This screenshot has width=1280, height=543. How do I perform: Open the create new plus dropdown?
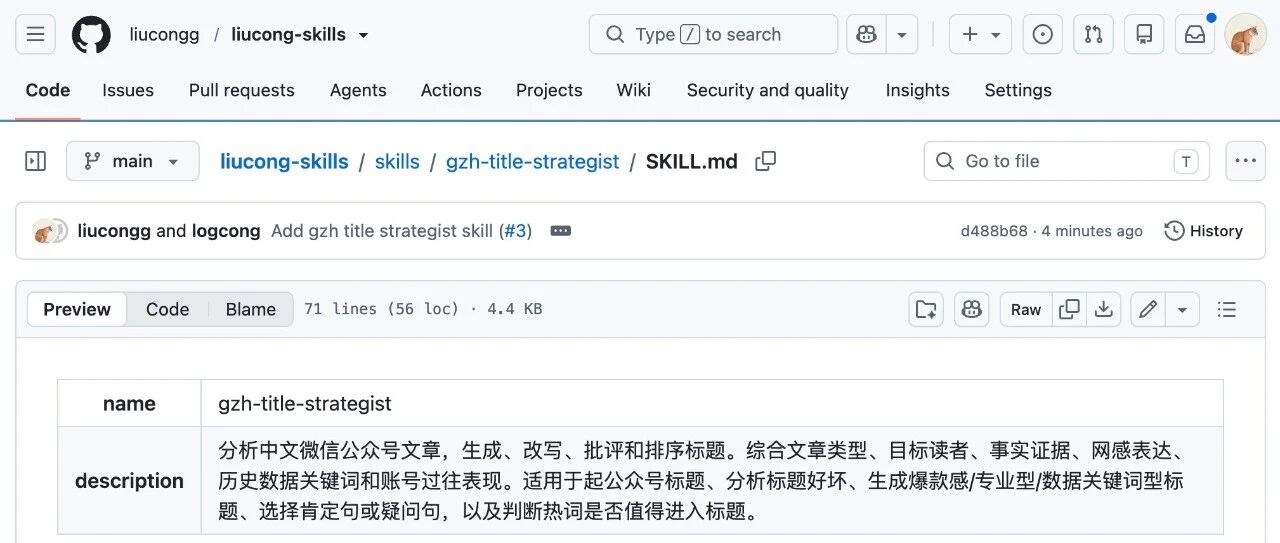click(x=980, y=34)
